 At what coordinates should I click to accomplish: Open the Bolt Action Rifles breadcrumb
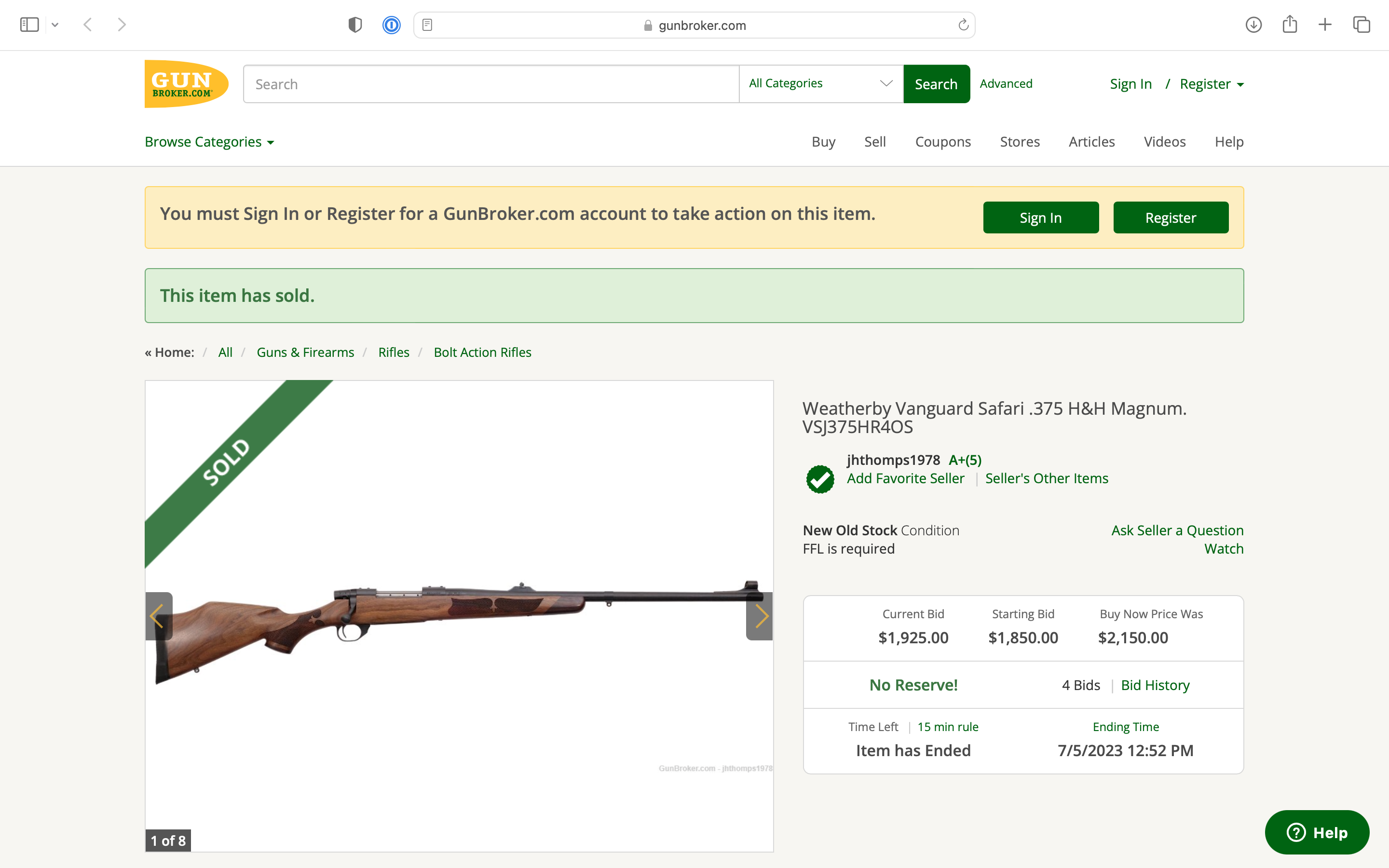point(482,352)
